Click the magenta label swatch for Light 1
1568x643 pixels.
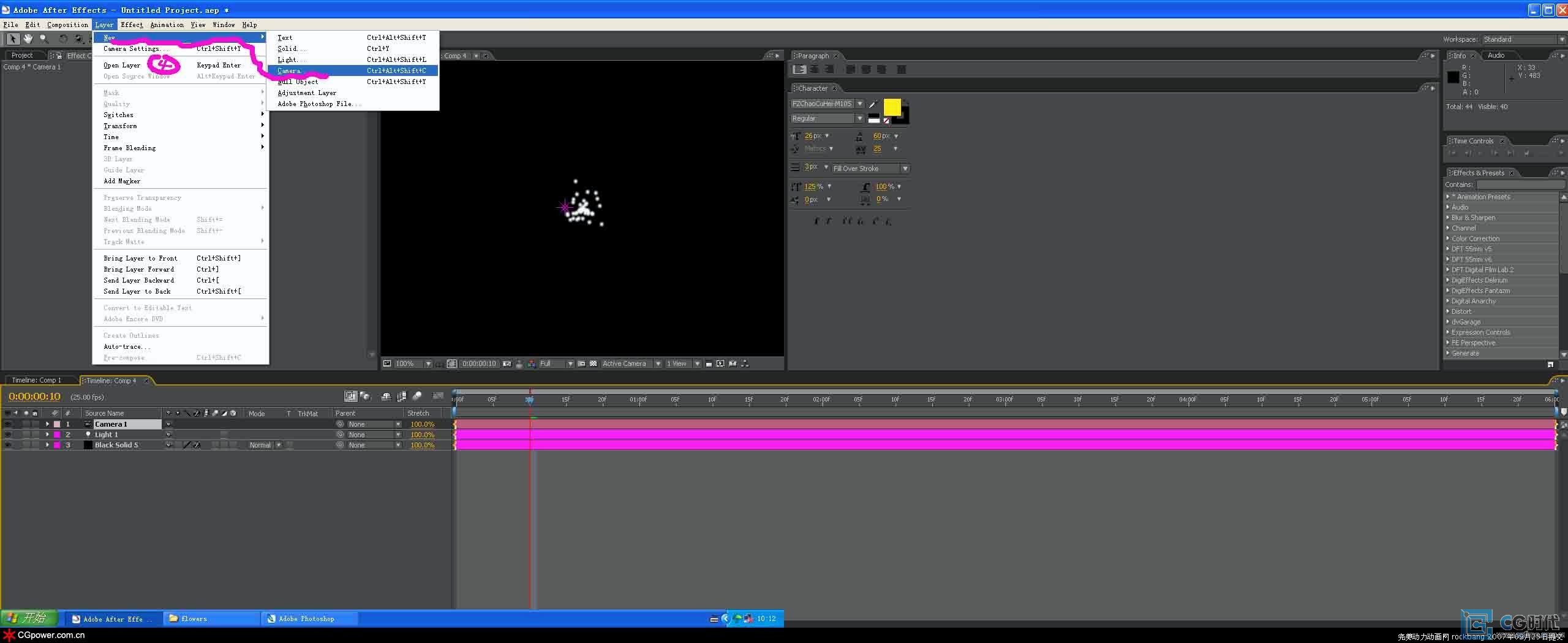57,435
